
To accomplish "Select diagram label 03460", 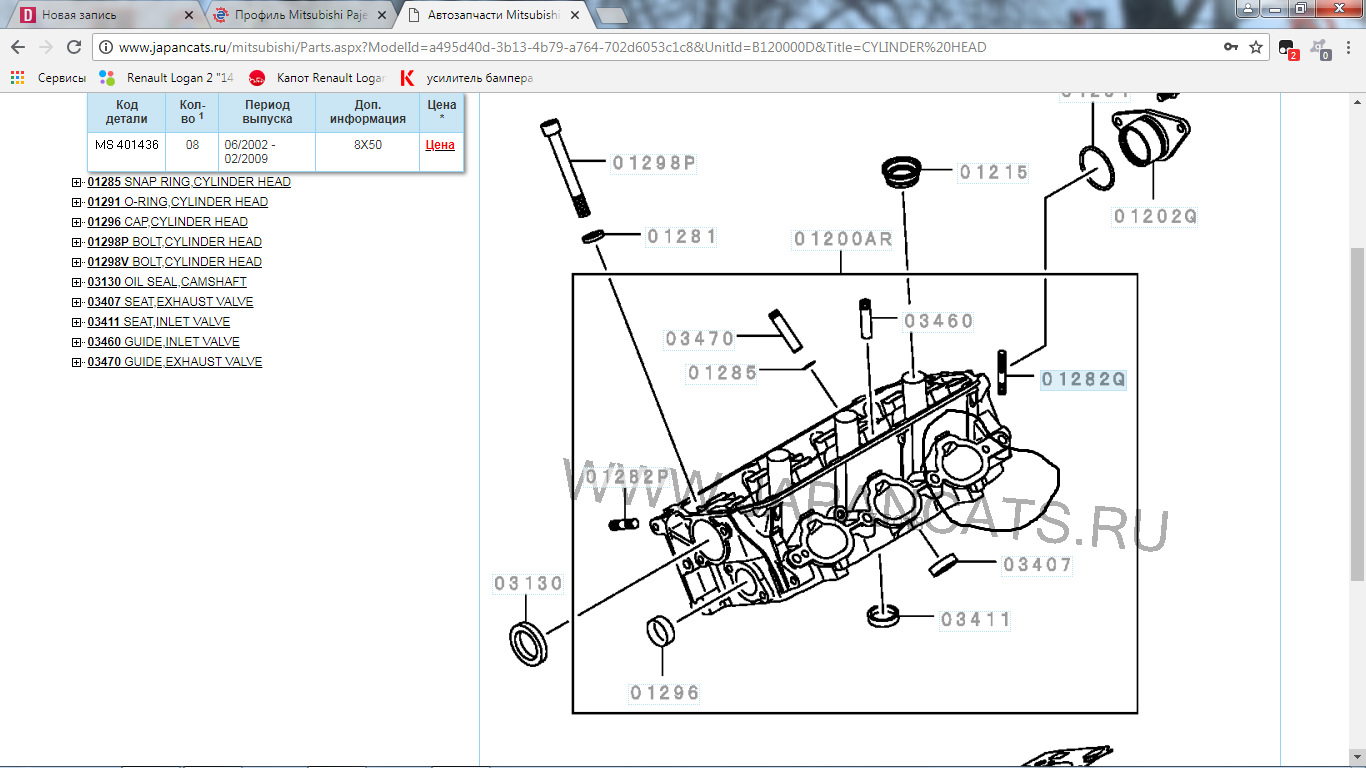I will tap(938, 321).
